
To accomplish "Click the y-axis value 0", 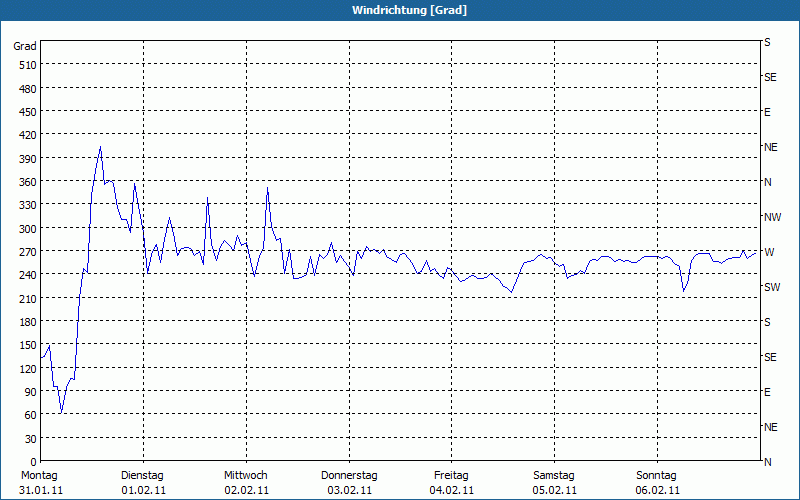I will point(34,462).
